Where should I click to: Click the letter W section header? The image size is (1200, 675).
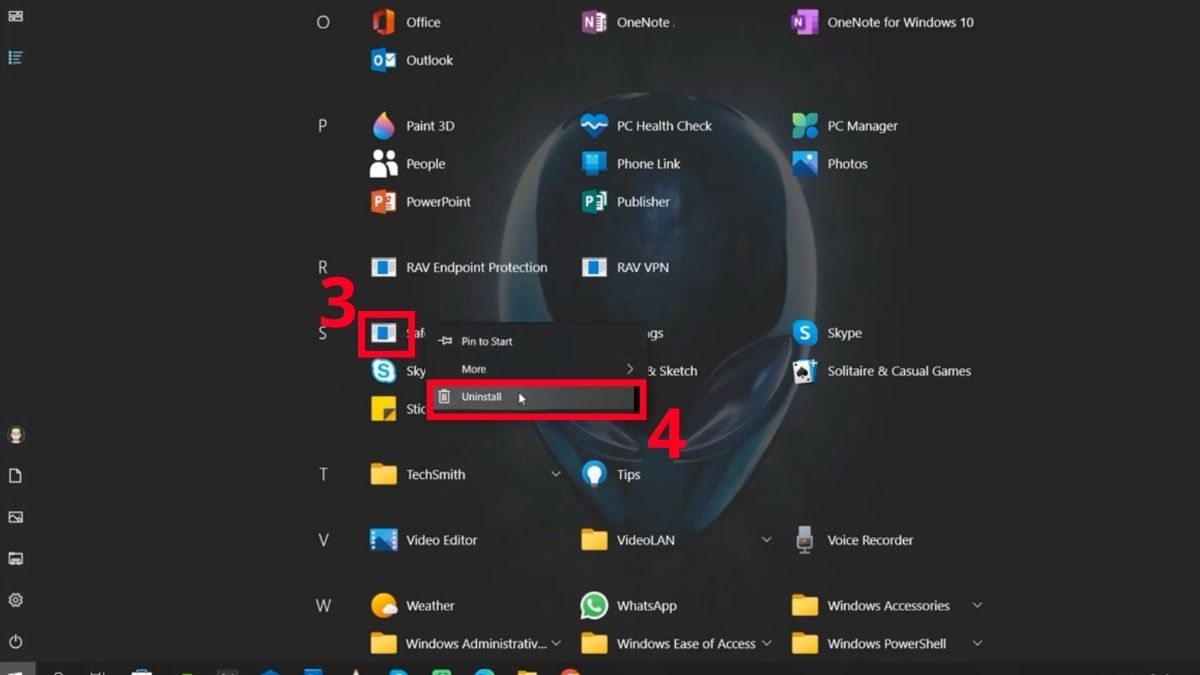pos(323,606)
